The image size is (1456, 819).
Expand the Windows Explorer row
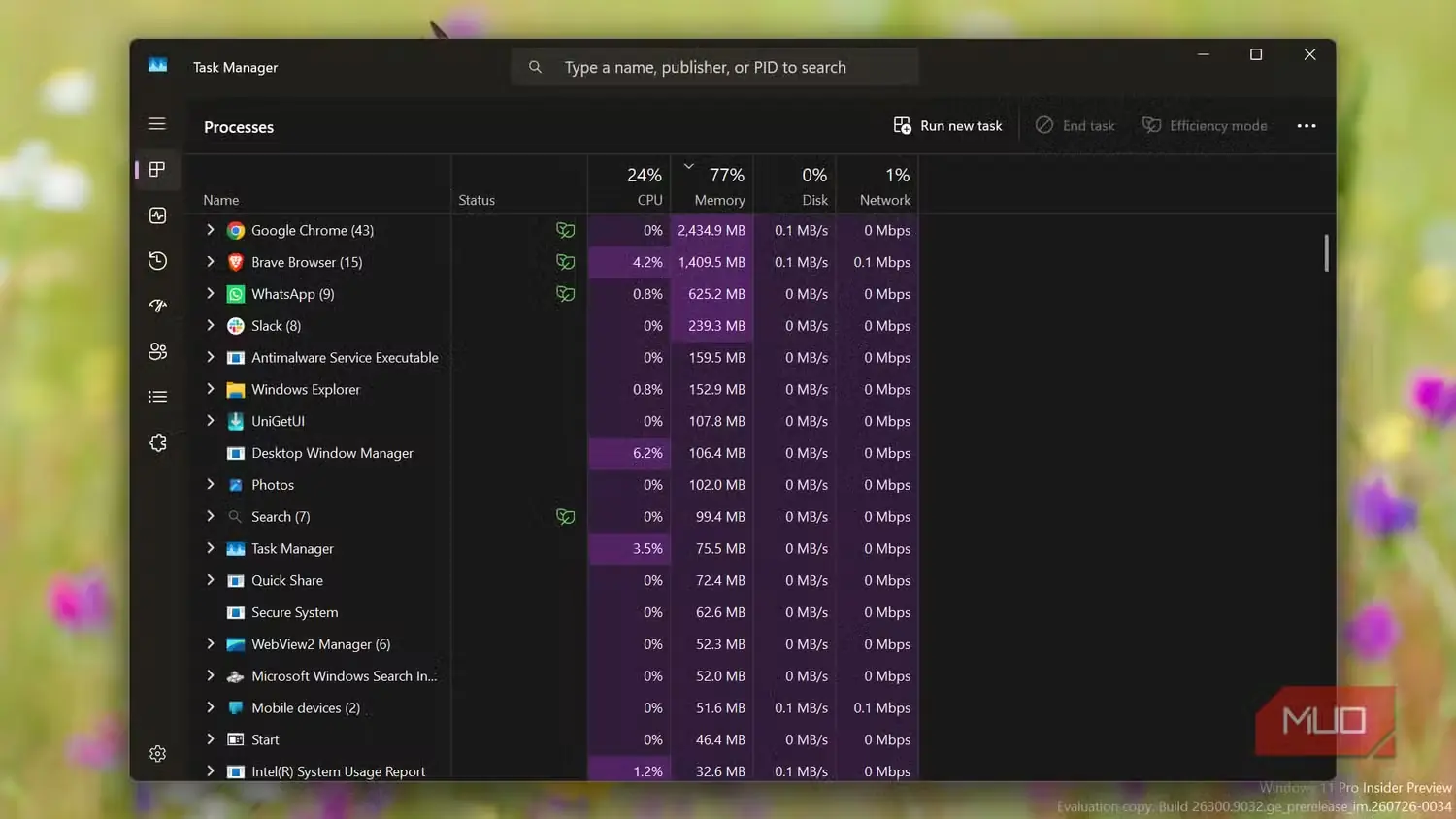[x=210, y=389]
